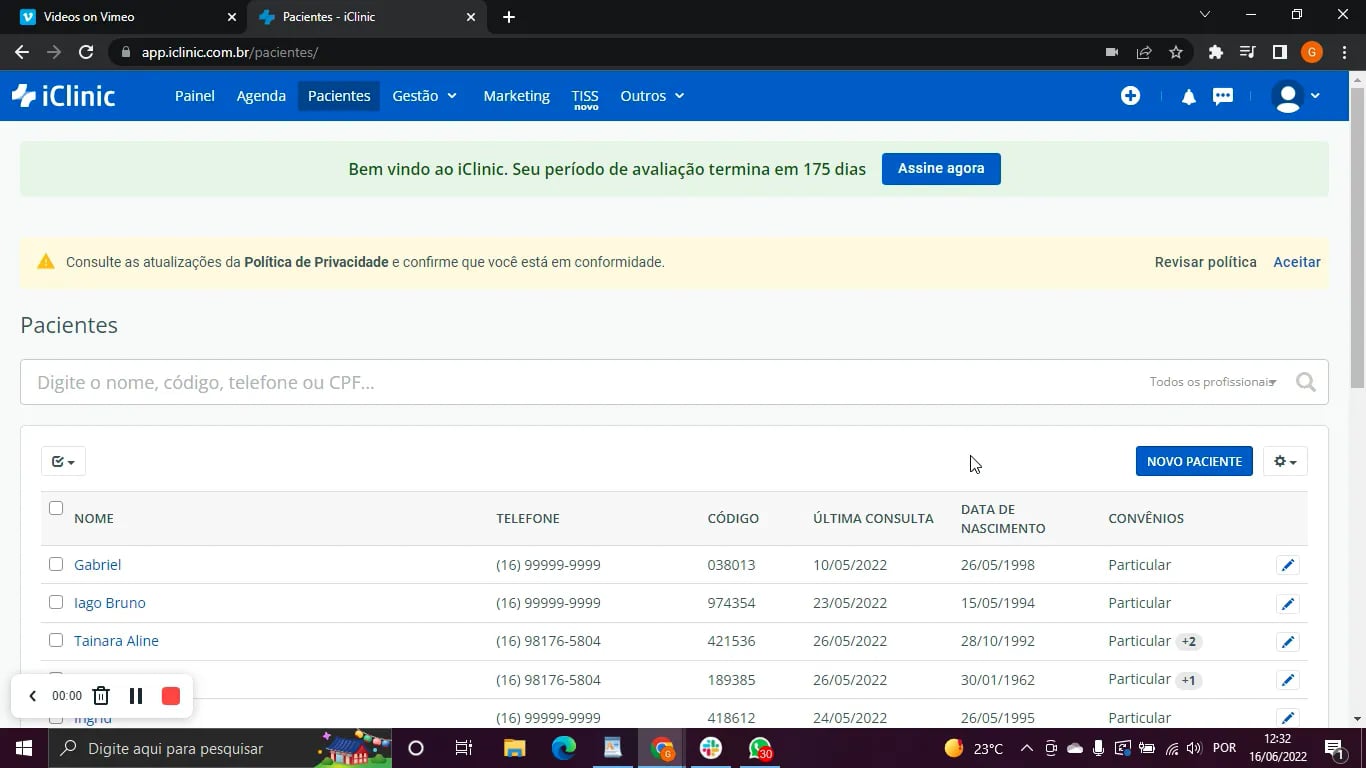Screen dimensions: 1366x768
Task: Stop the screen recording with red button
Action: point(171,696)
